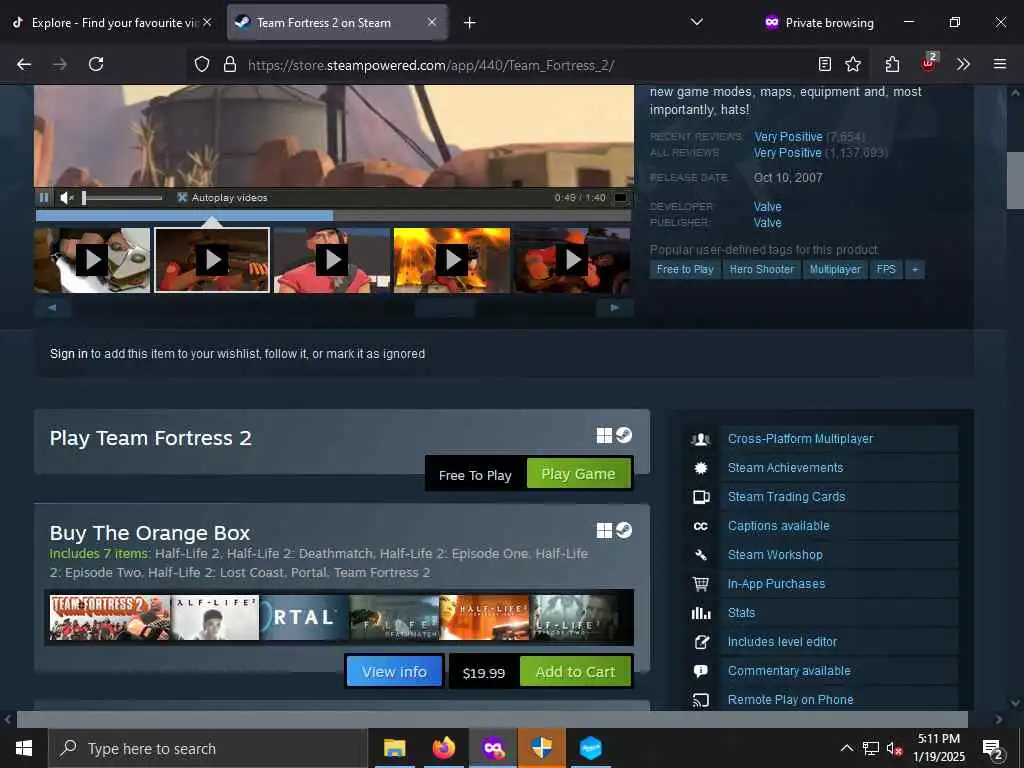The image size is (1024, 768).
Task: Click the green Play Game button
Action: point(579,473)
